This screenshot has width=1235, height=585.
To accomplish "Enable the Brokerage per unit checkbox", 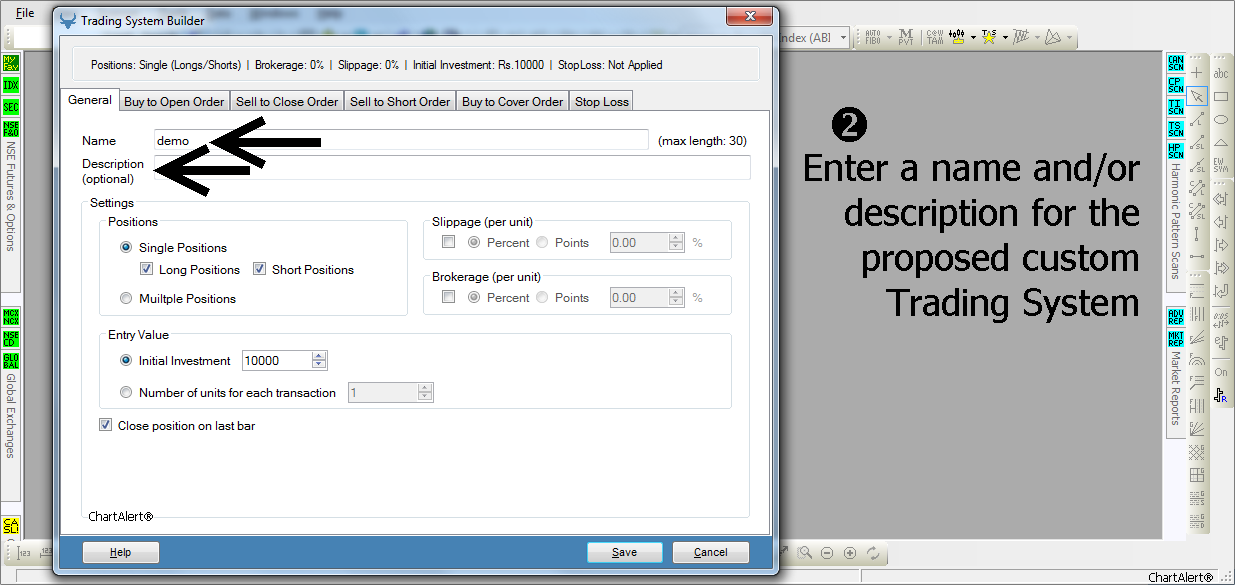I will pos(448,297).
